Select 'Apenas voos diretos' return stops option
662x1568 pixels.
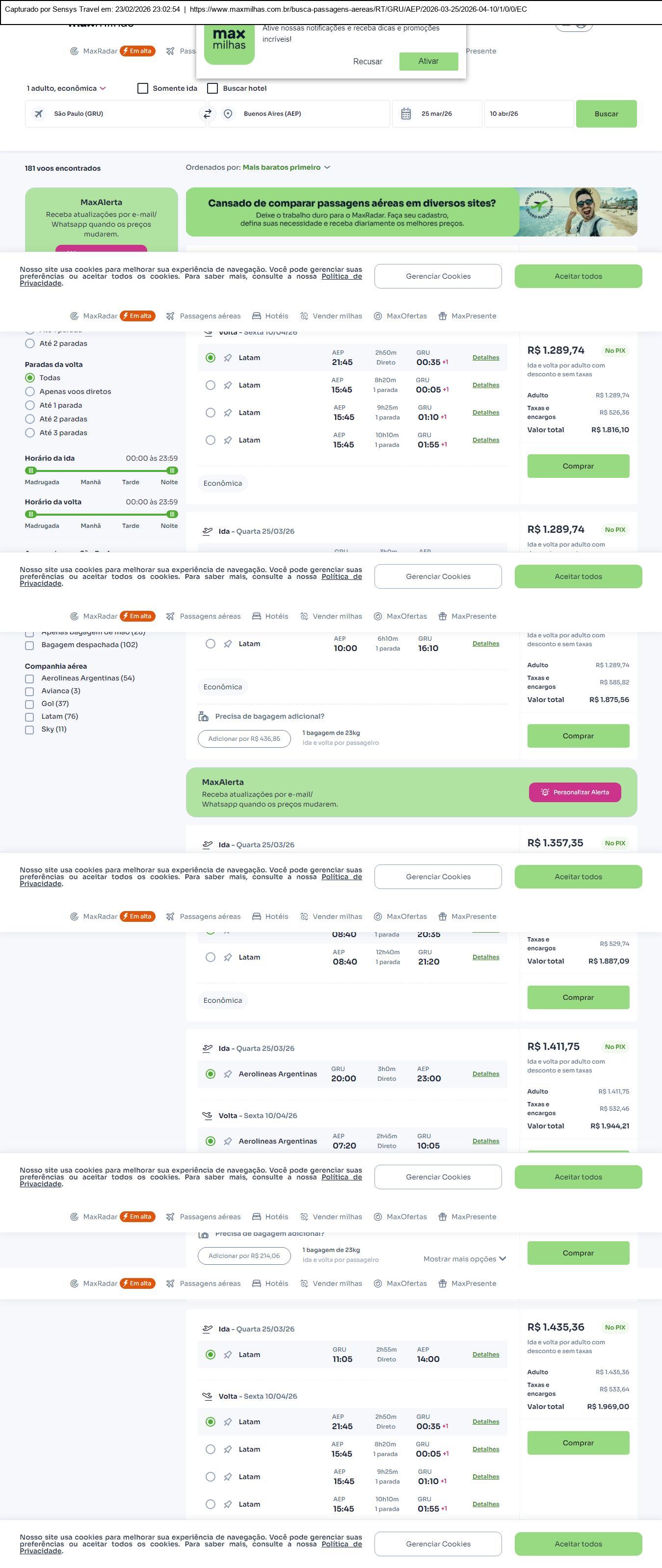(x=30, y=392)
